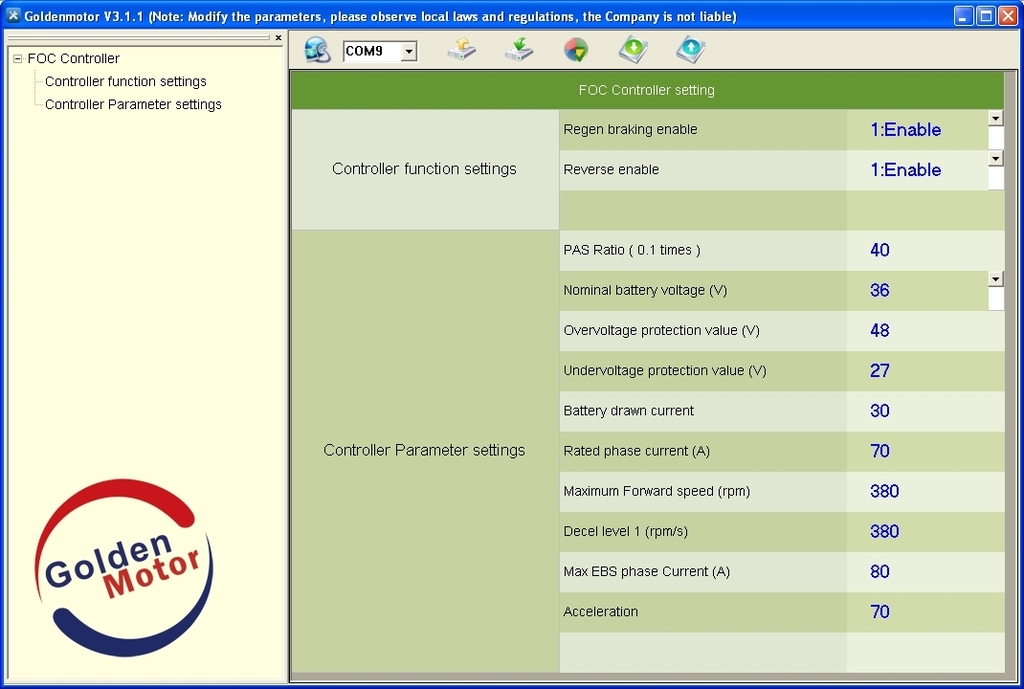1024x689 pixels.
Task: Click the green download arrow book icon
Action: tap(633, 50)
